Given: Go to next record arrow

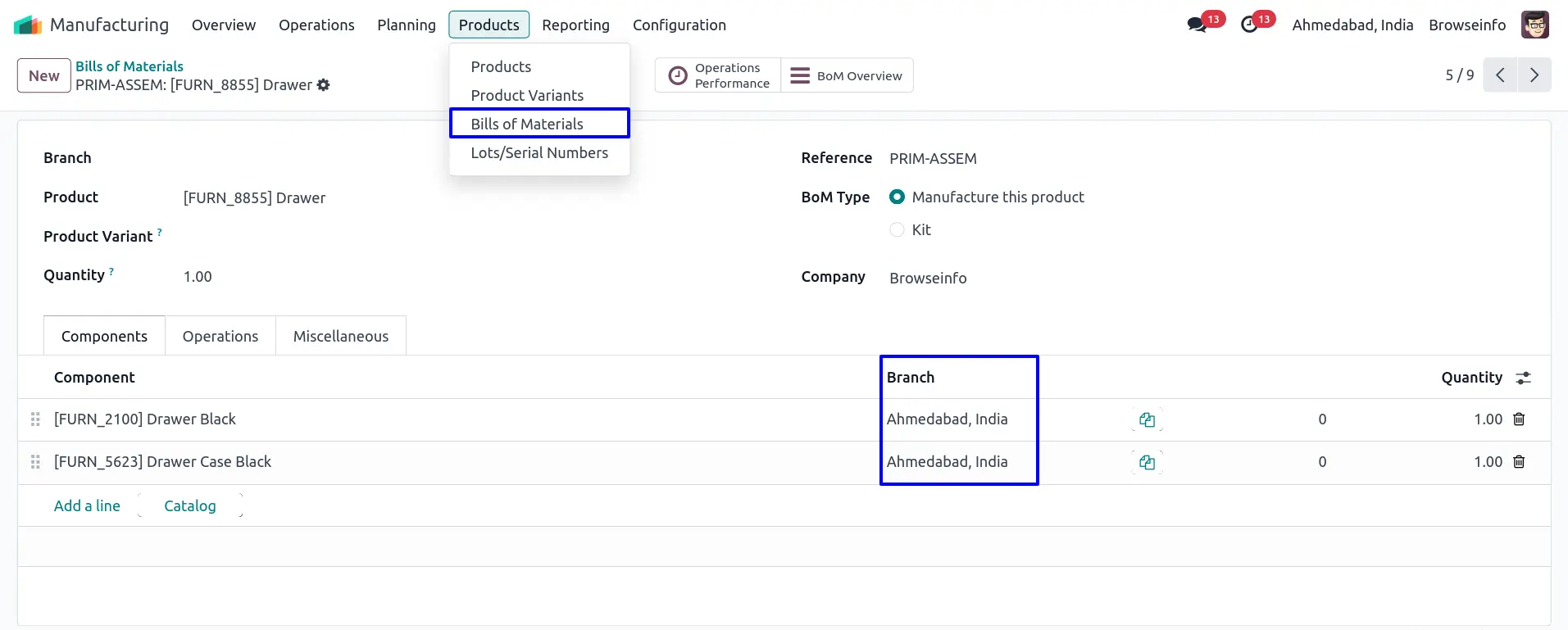Looking at the screenshot, I should [x=1534, y=75].
